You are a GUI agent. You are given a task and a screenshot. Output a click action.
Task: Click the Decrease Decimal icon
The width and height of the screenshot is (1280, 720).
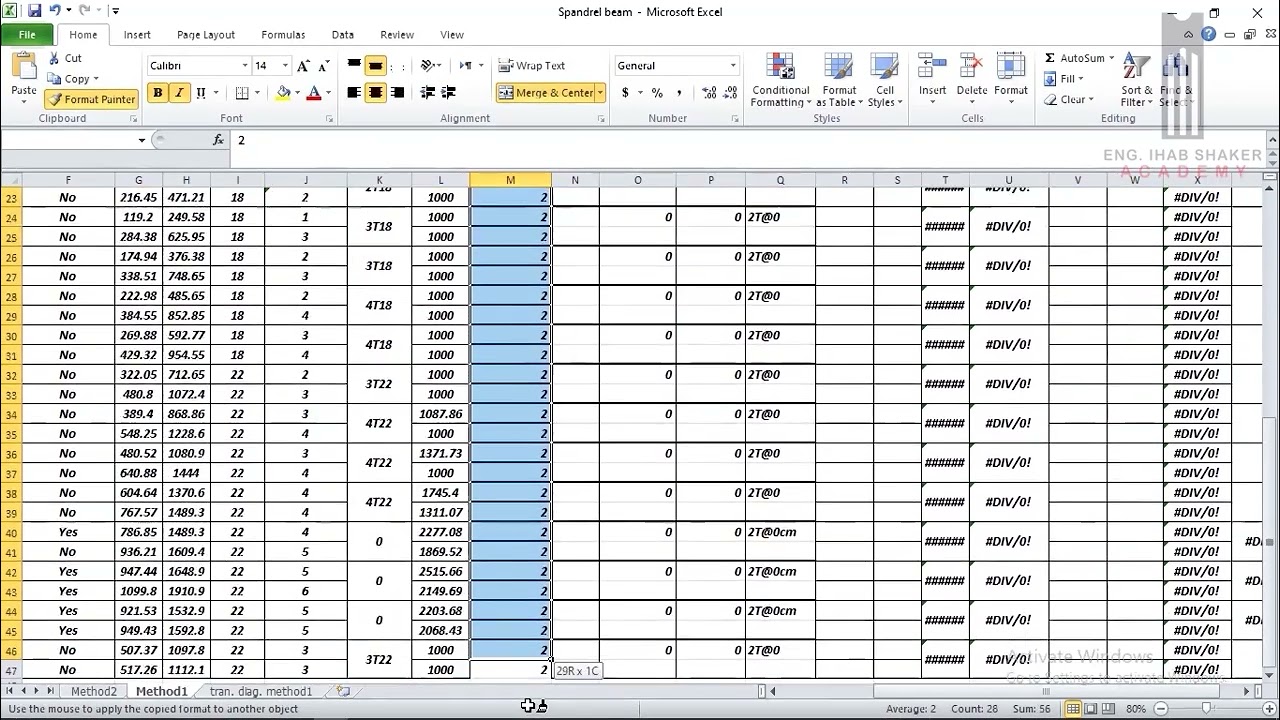pos(731,93)
